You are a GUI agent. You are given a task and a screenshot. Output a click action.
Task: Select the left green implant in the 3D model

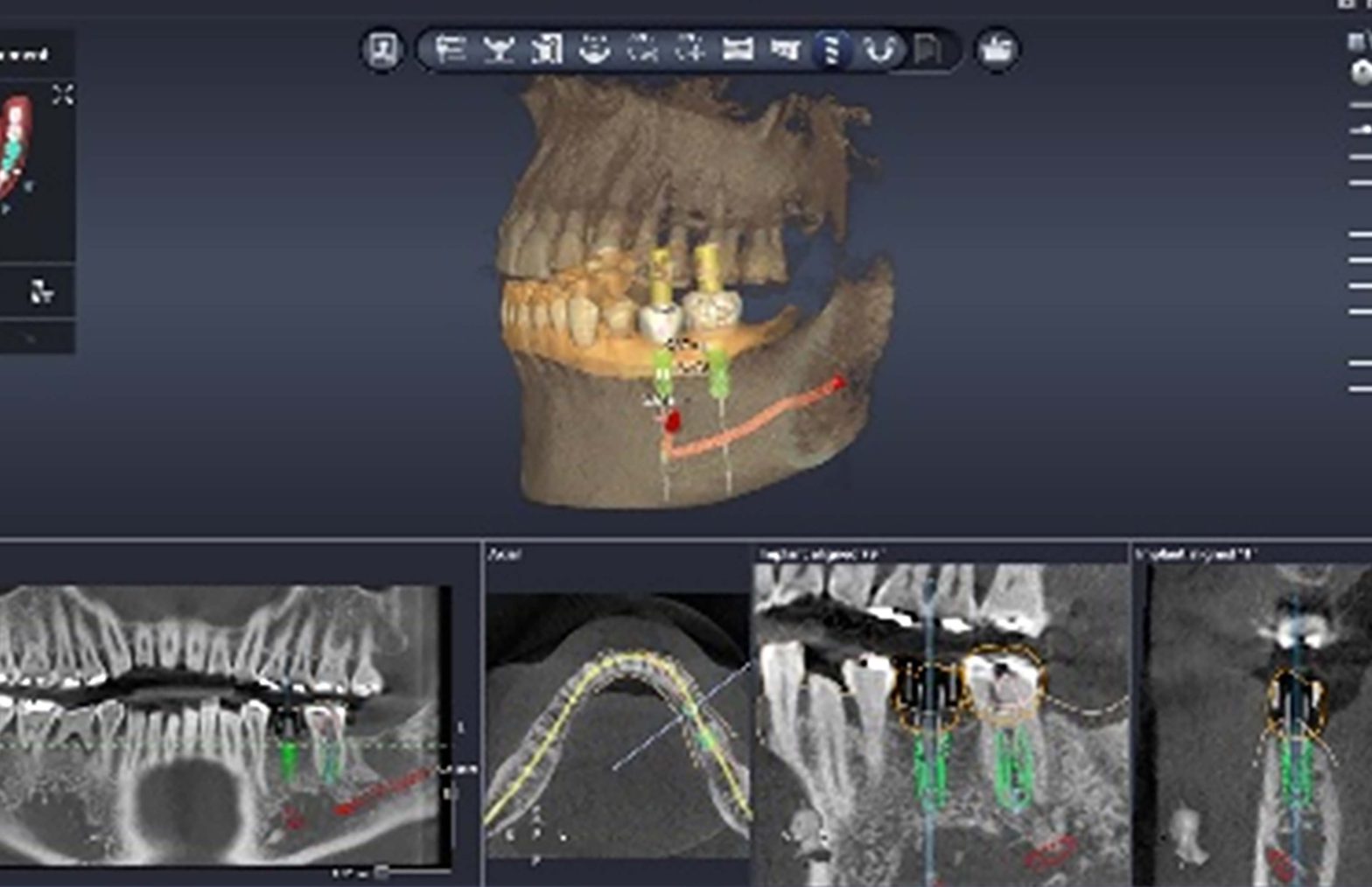pyautogui.click(x=663, y=374)
